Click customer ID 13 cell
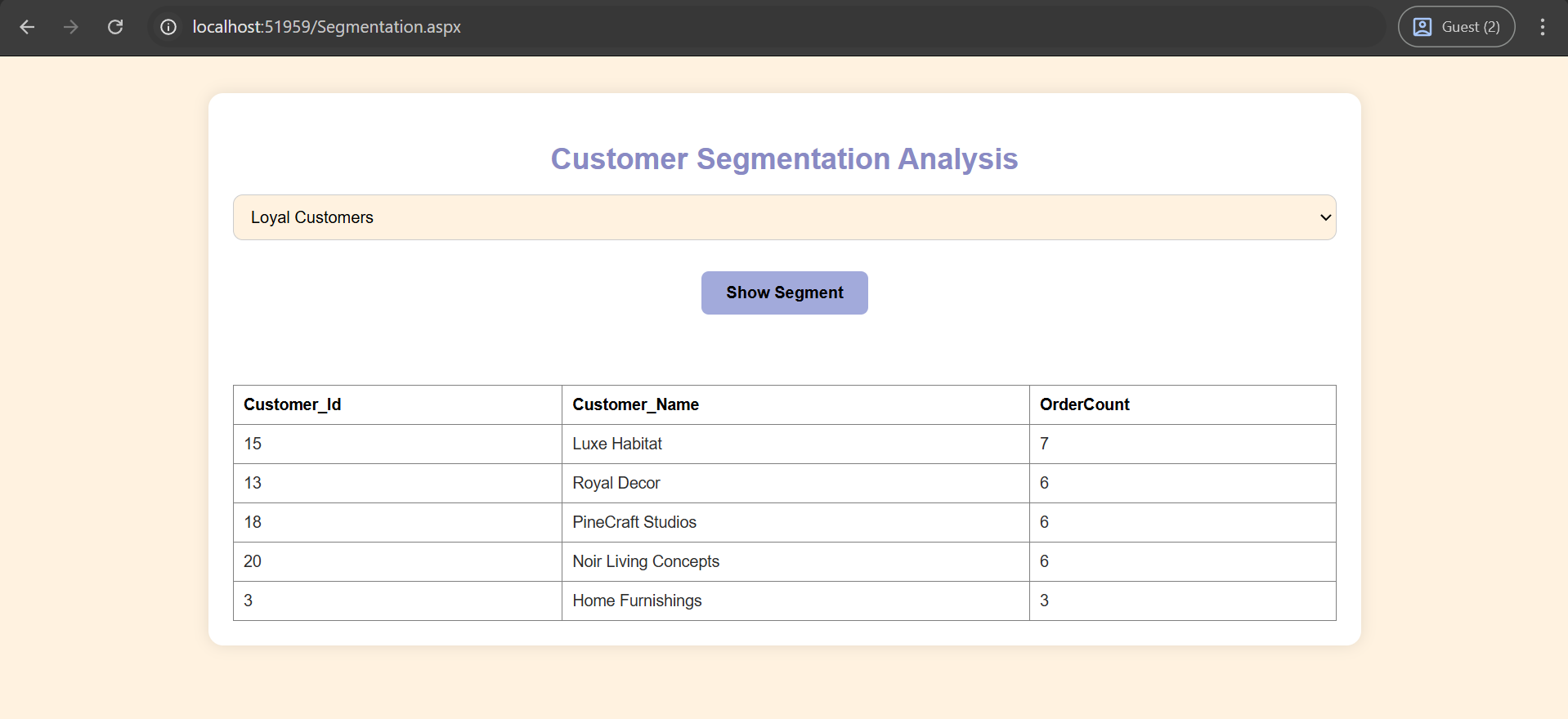The height and width of the screenshot is (719, 1568). 397,483
